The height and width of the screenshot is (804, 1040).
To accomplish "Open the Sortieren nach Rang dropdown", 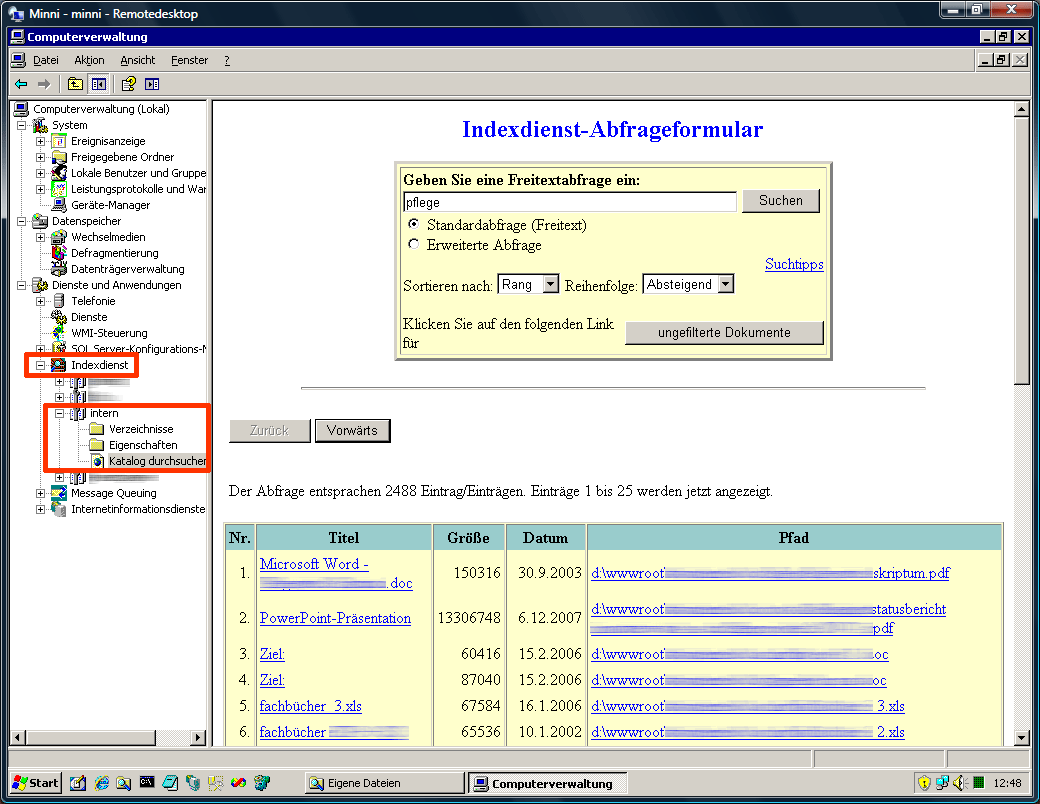I will 549,285.
